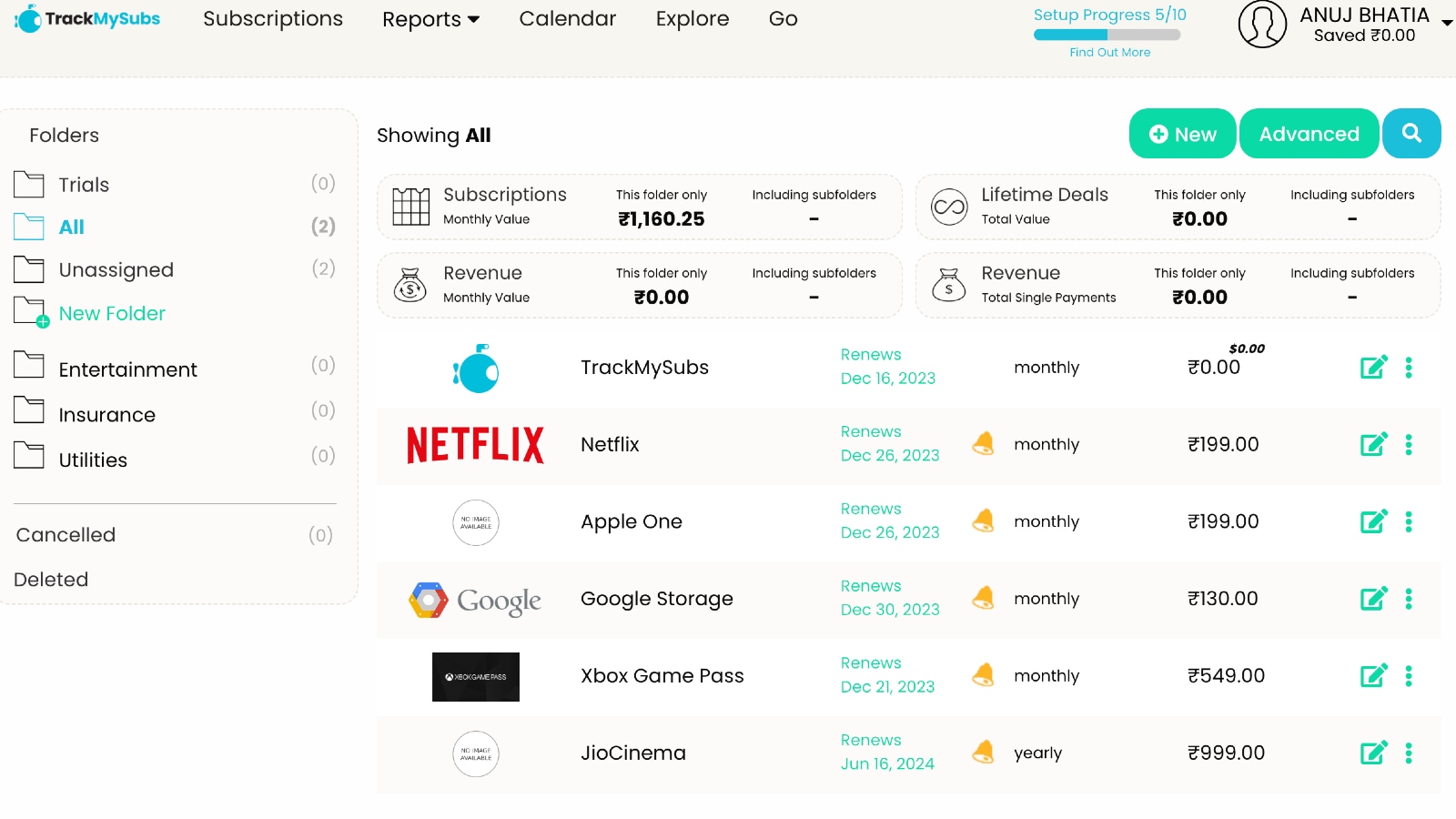Viewport: 1456px width, 819px height.
Task: Switch to the Calendar section
Action: click(566, 18)
